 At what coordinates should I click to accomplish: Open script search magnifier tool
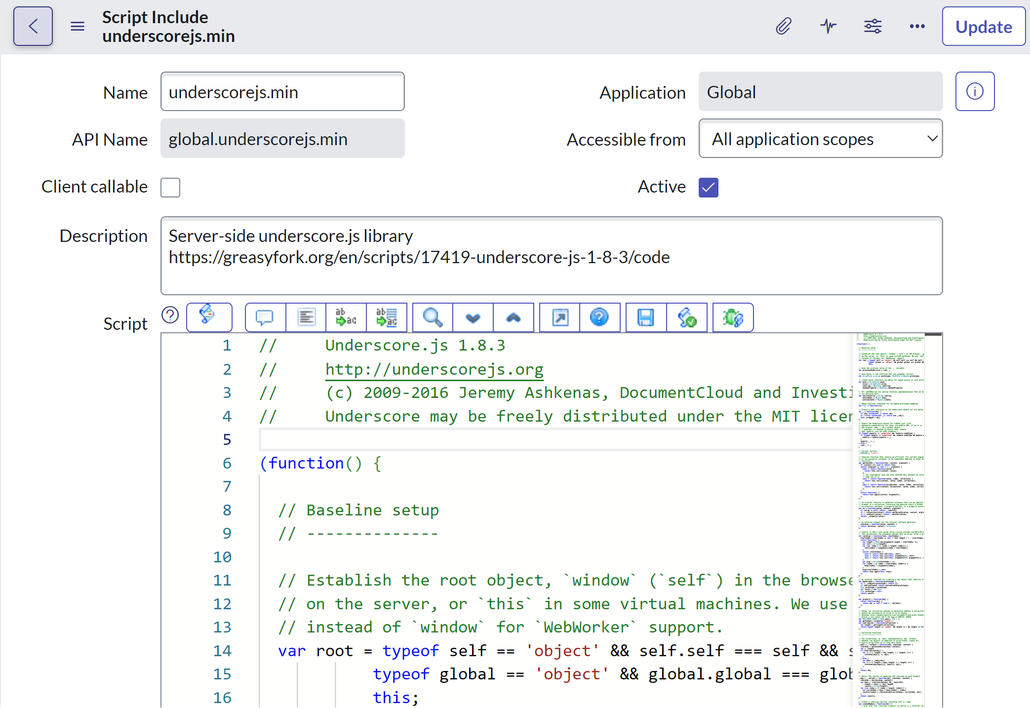(x=432, y=318)
